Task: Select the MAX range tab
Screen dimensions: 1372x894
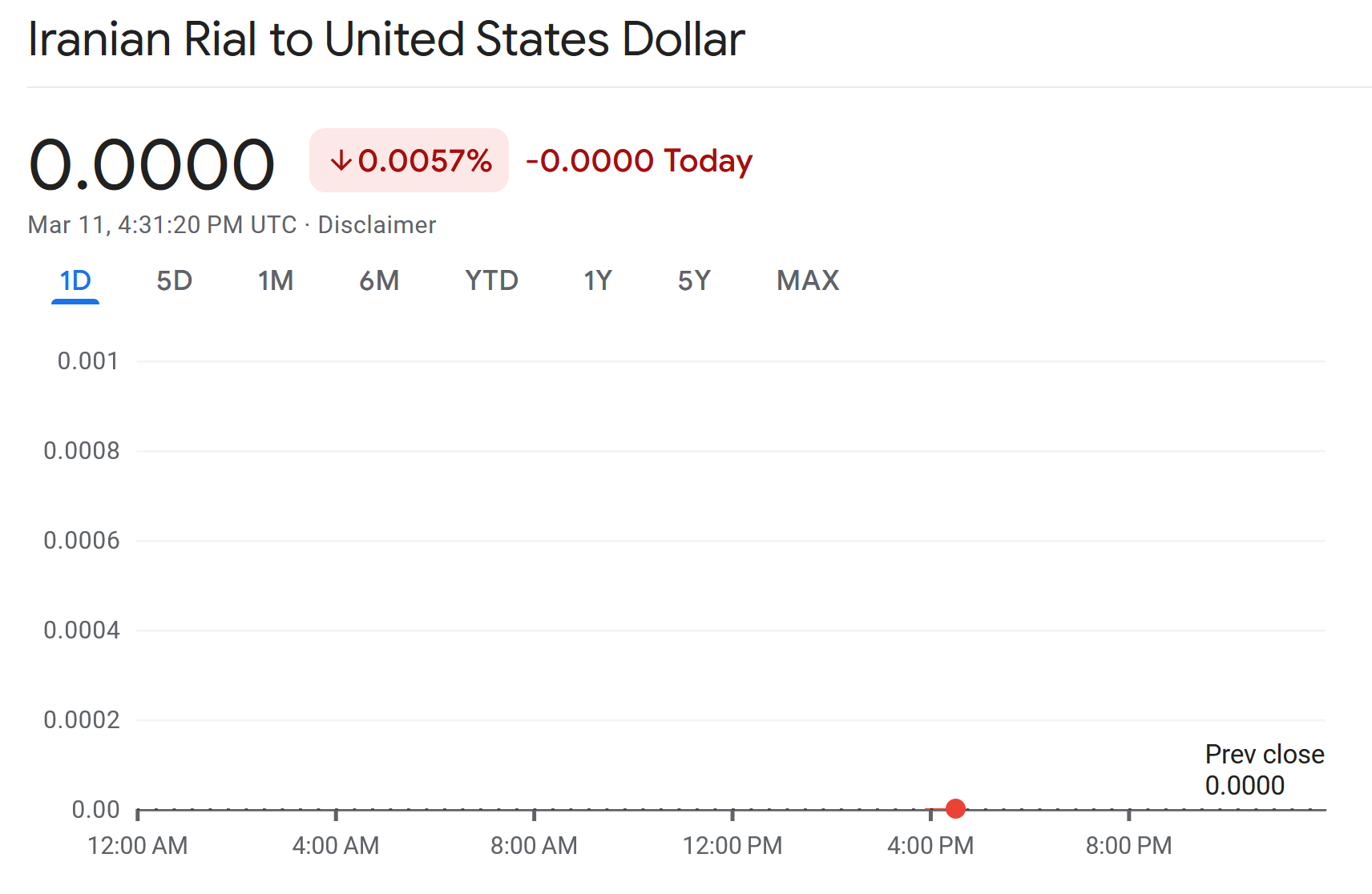Action: click(808, 281)
